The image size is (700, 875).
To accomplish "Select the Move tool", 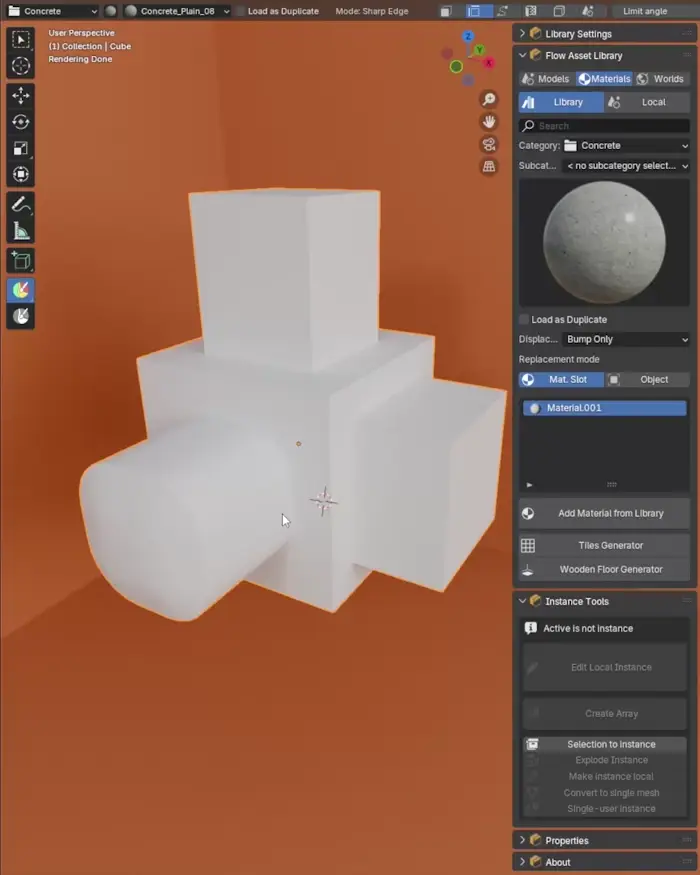I will [21, 95].
